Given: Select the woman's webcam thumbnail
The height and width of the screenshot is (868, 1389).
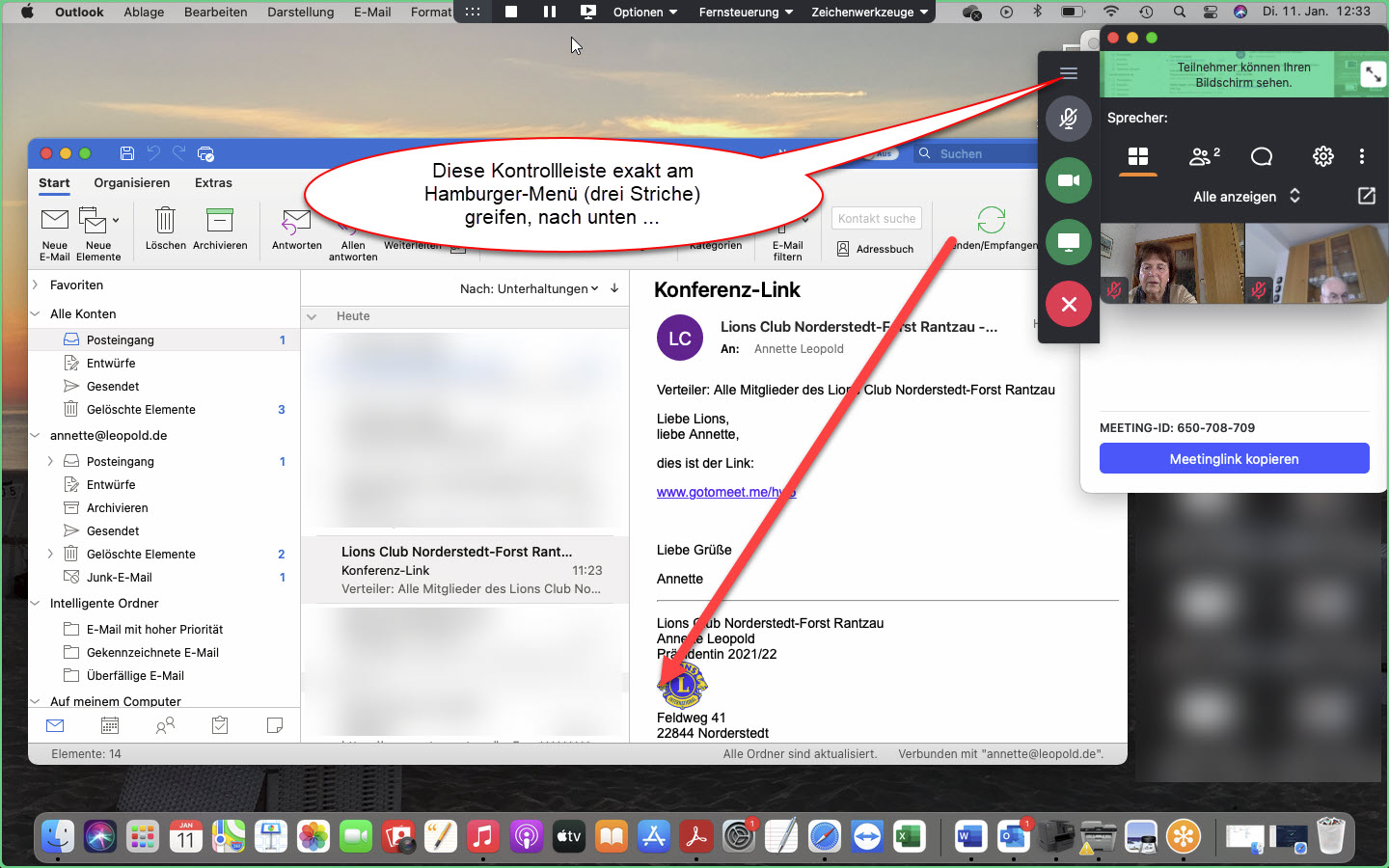Looking at the screenshot, I should (1172, 264).
